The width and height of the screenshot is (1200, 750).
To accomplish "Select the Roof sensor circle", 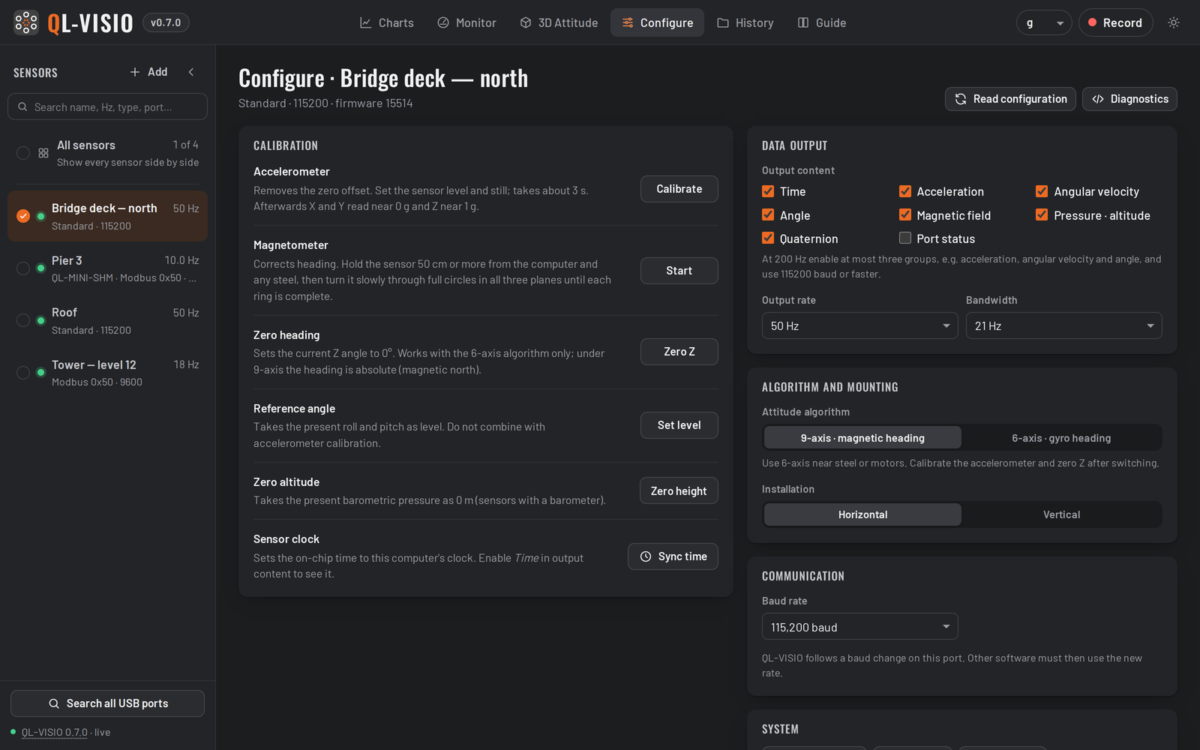I will 23,320.
